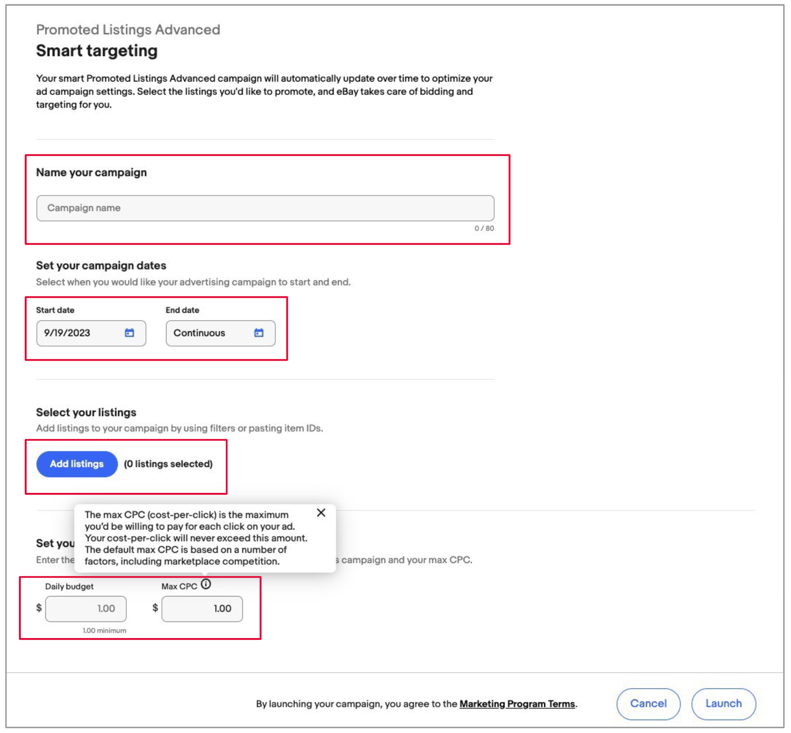Cancel the campaign setup
The width and height of the screenshot is (791, 733).
click(649, 704)
